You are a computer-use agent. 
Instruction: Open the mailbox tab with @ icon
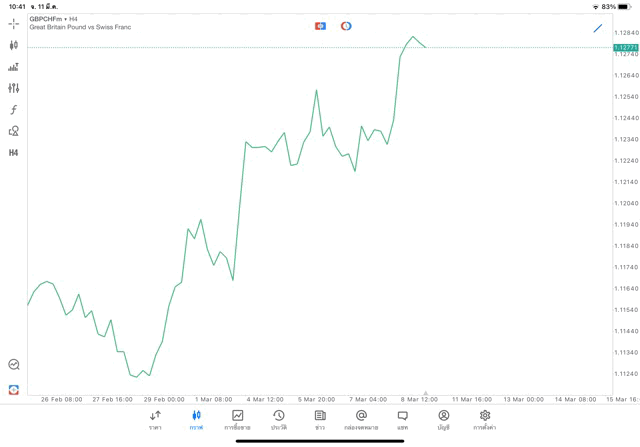(x=361, y=419)
